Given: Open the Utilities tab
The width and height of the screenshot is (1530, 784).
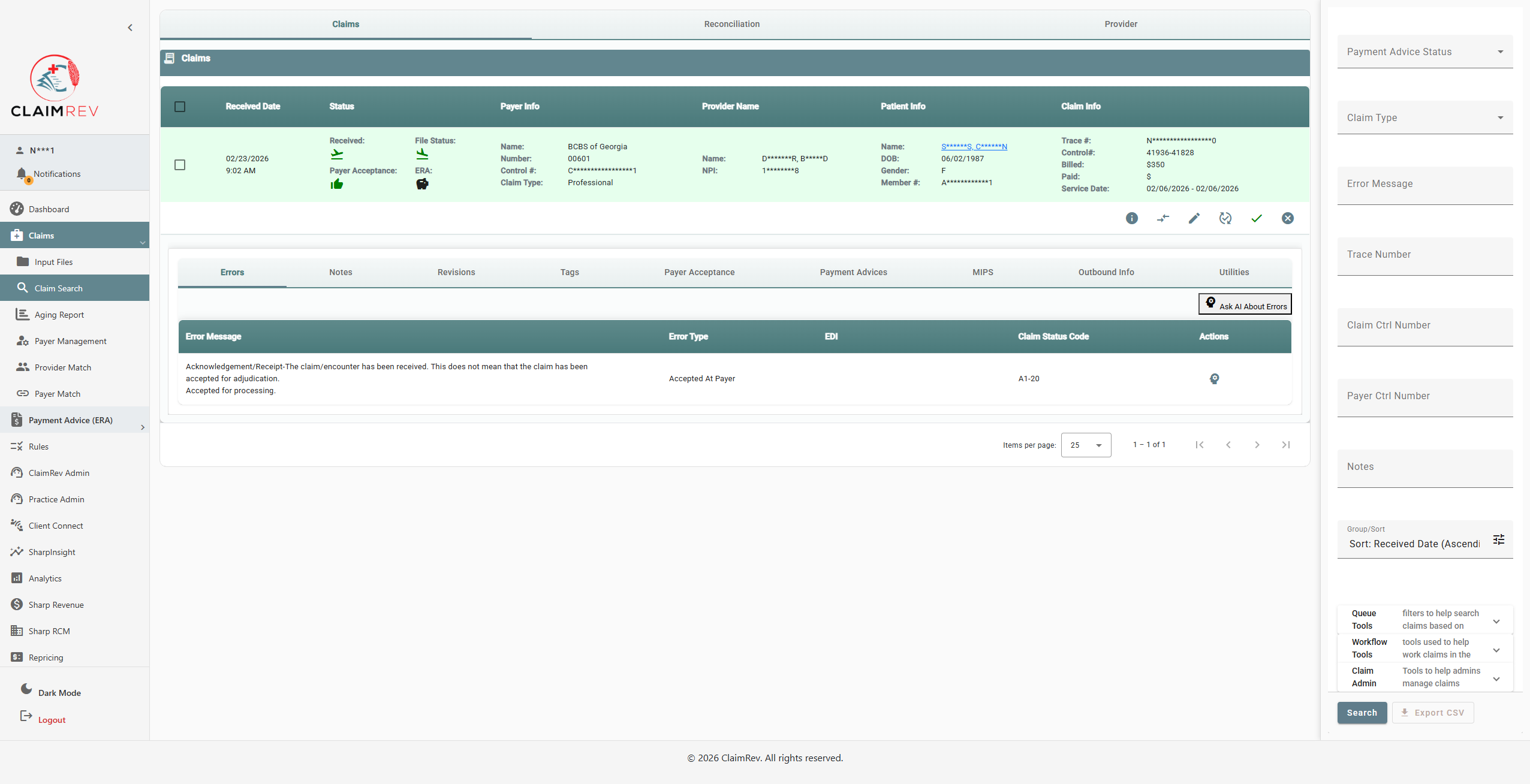Looking at the screenshot, I should click(x=1234, y=272).
